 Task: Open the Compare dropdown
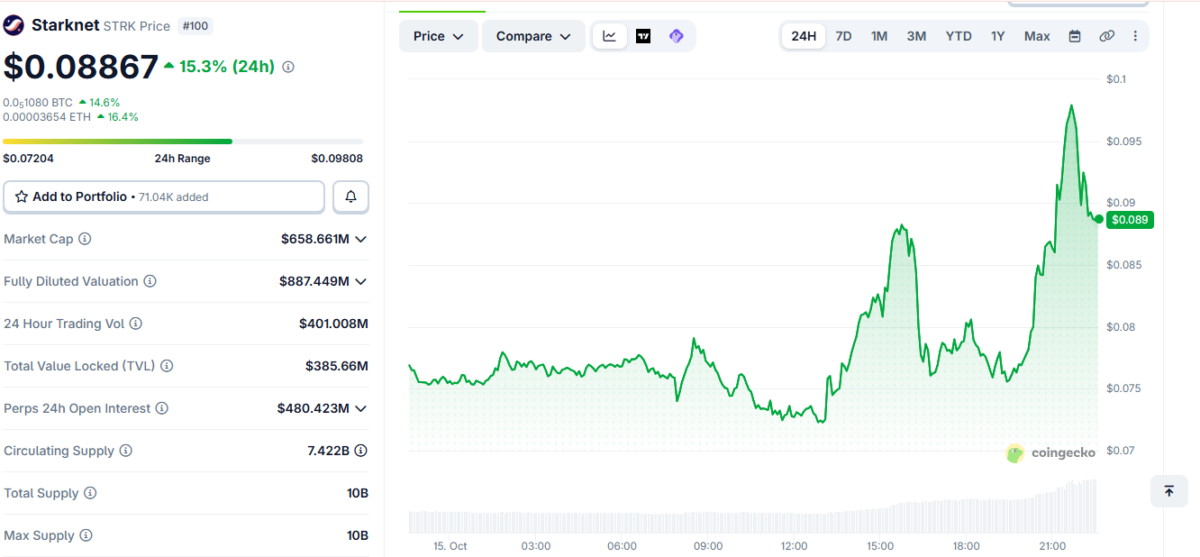click(x=533, y=36)
